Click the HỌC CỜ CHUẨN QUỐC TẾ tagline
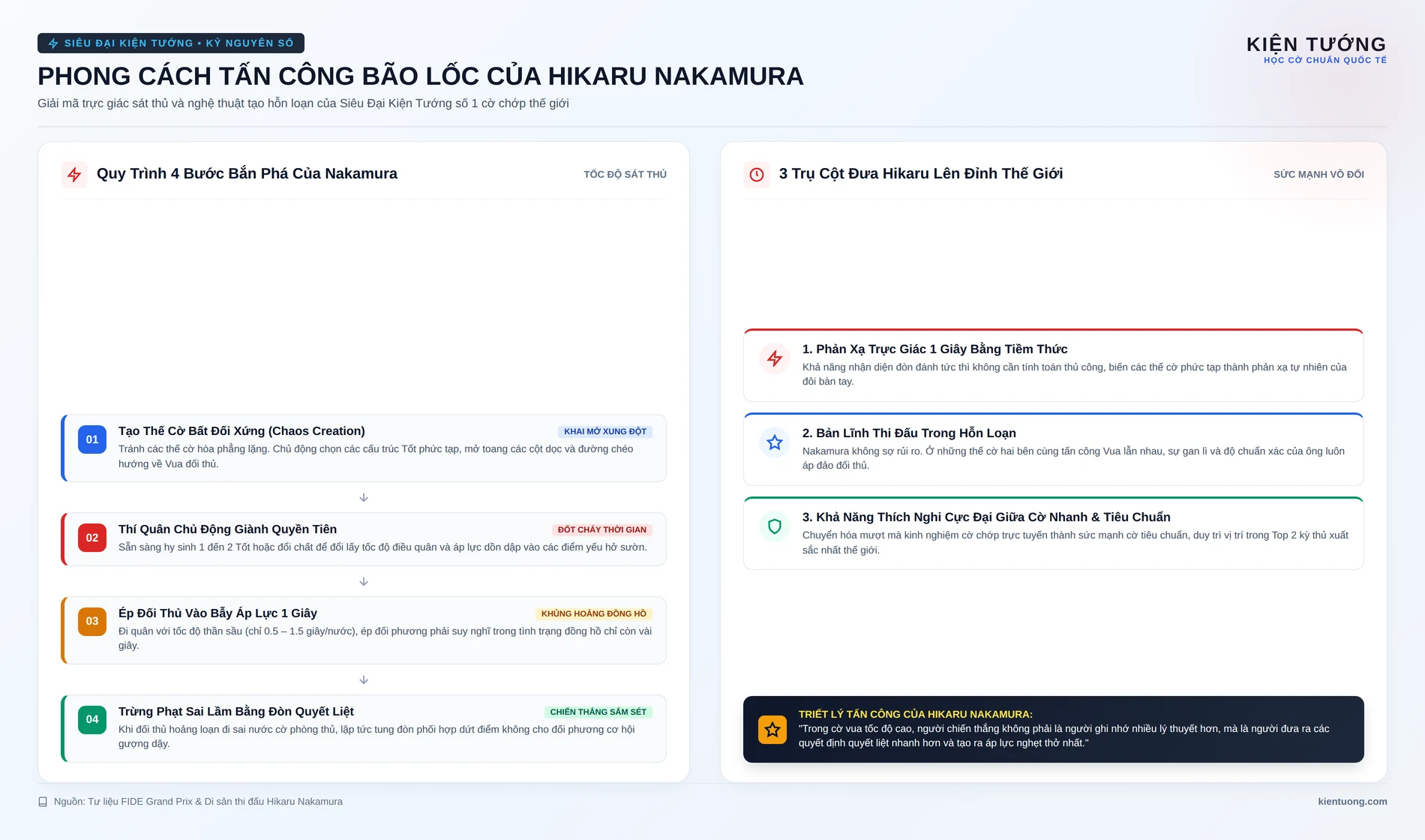 1325,61
